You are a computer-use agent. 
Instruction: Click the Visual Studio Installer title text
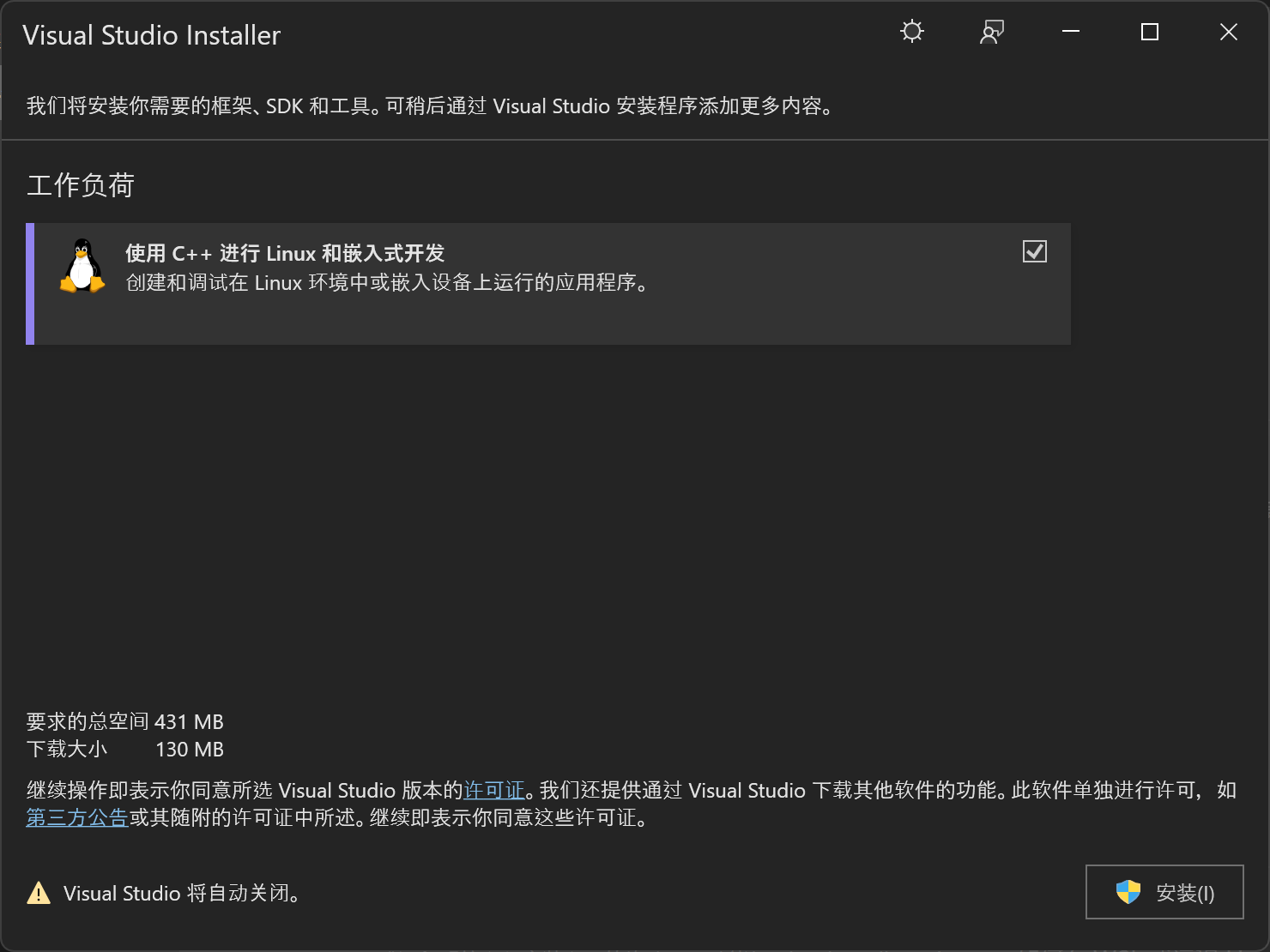(152, 35)
